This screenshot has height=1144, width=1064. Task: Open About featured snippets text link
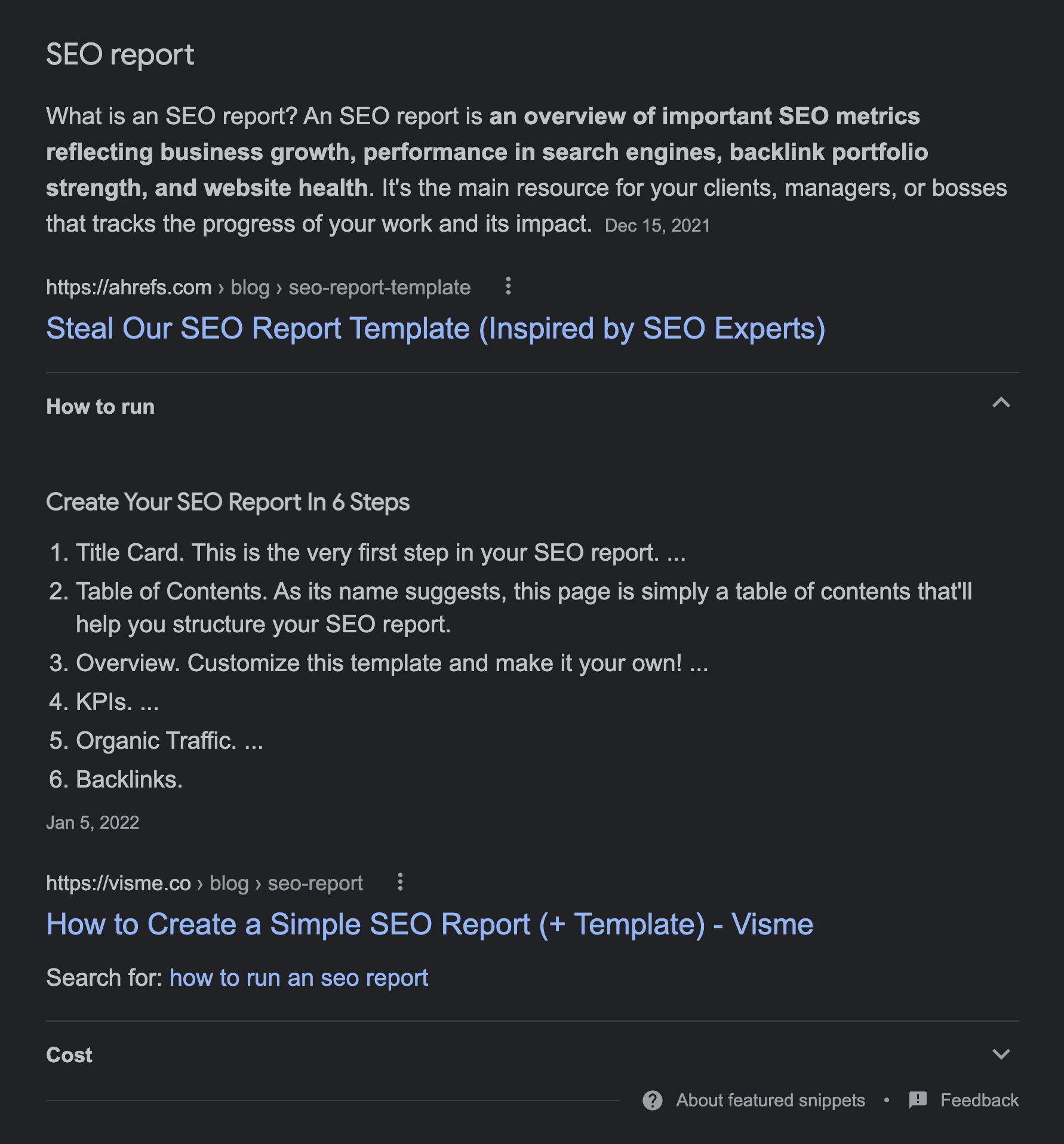[770, 1100]
